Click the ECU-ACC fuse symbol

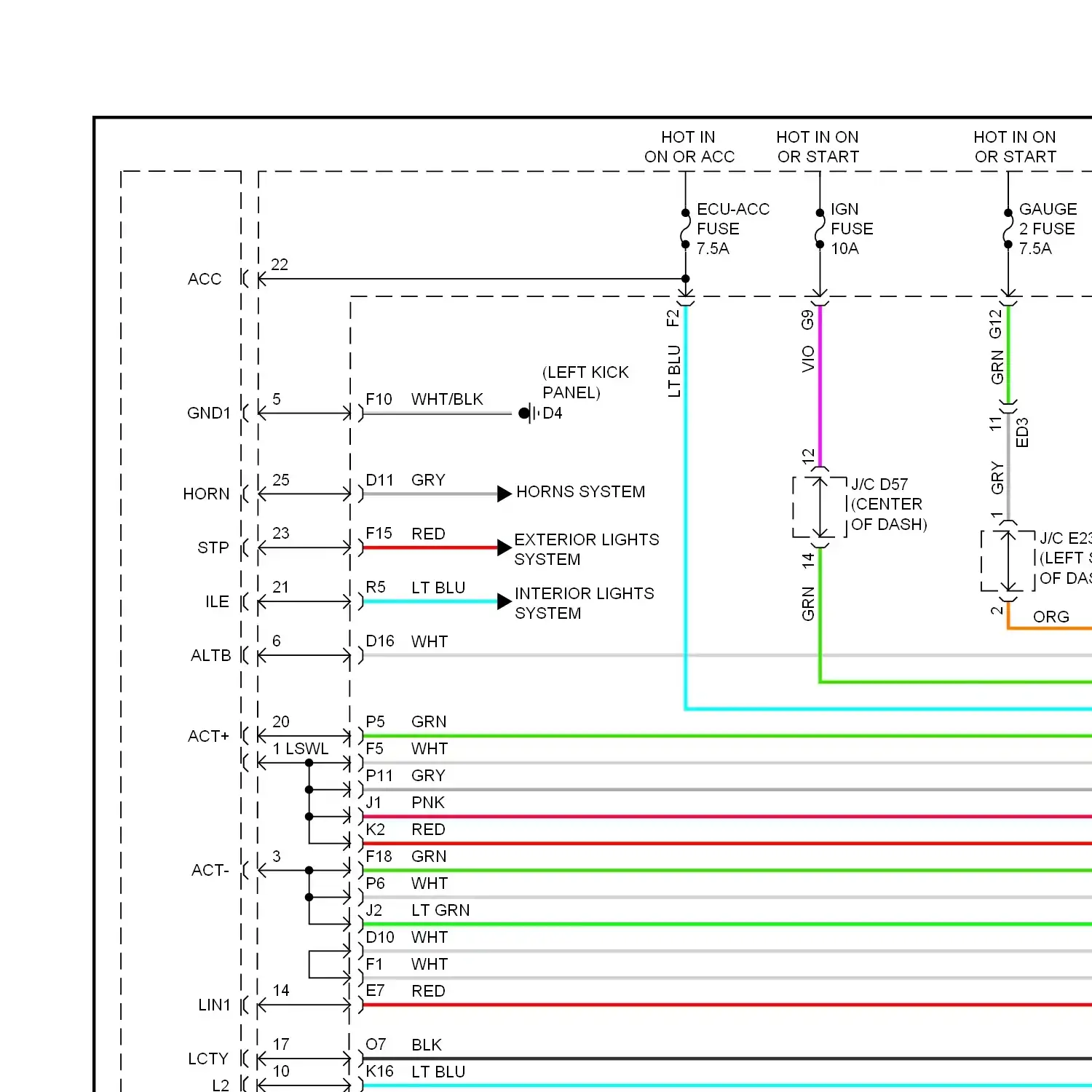(685, 229)
